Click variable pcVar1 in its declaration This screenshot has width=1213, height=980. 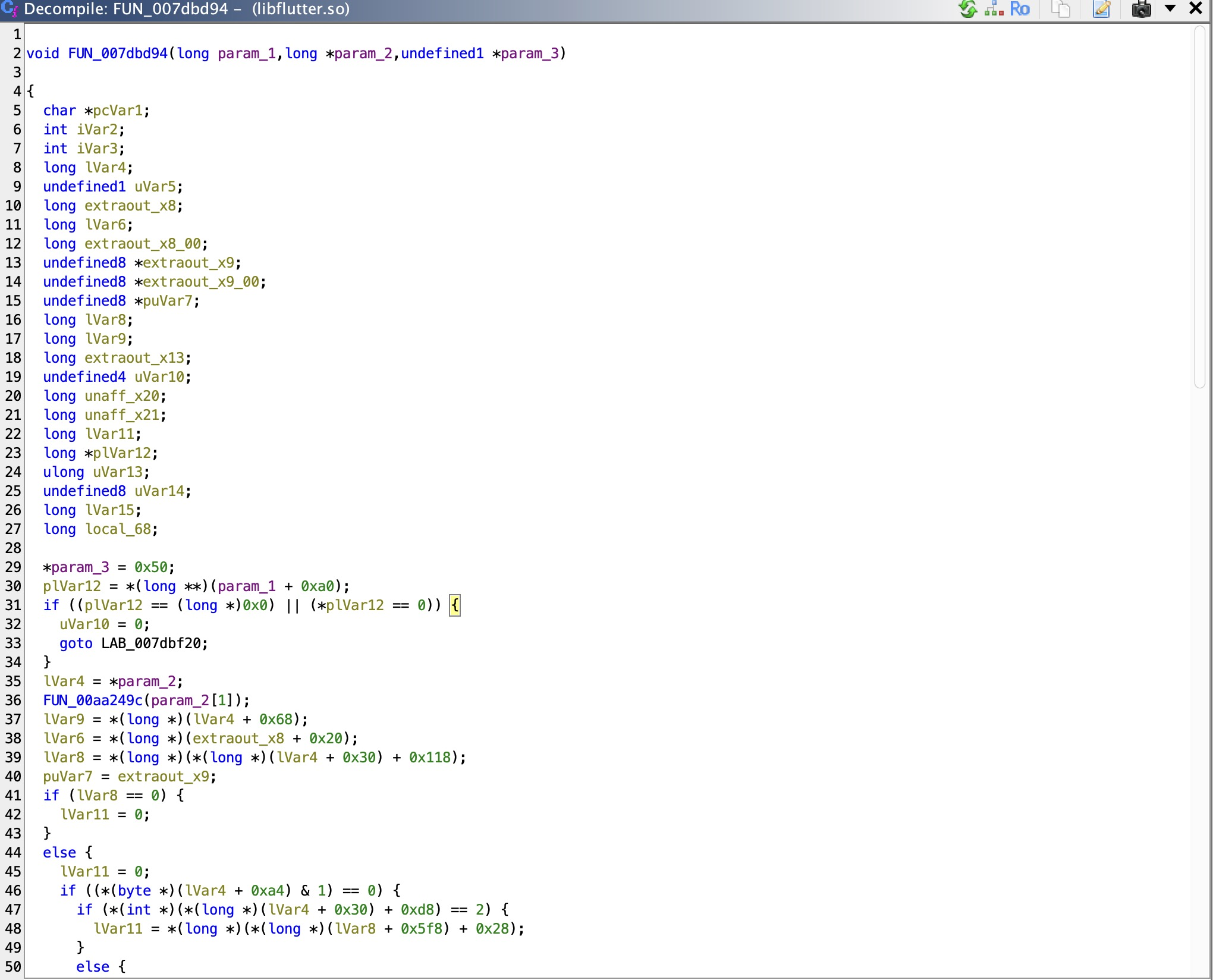pos(118,111)
